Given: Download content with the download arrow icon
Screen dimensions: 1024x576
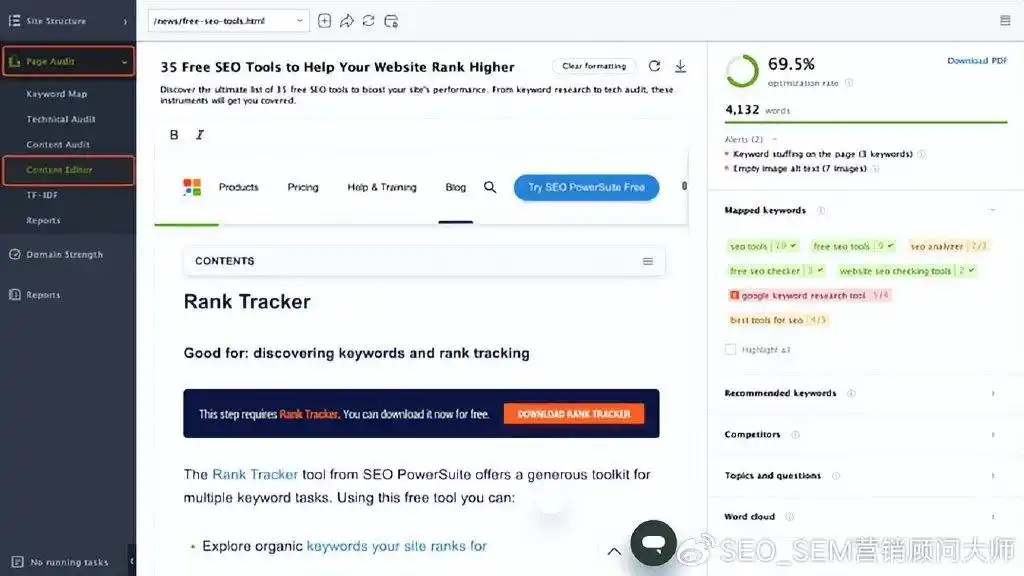Looking at the screenshot, I should (x=680, y=66).
